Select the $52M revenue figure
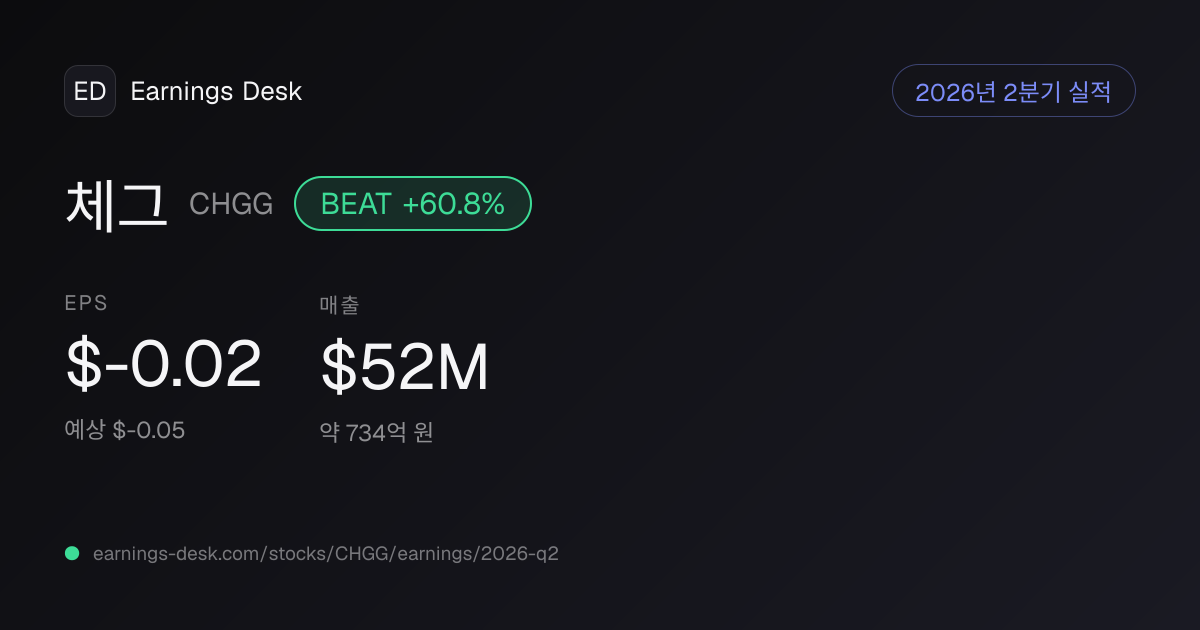Screen dimensions: 1200x630 (x=405, y=367)
